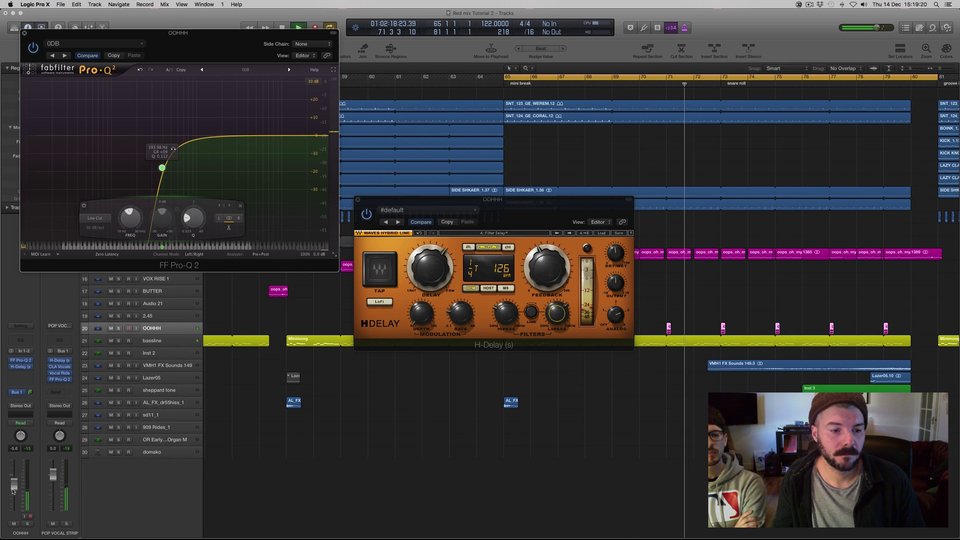
Task: Click the Join tool in the toolbar
Action: pos(363,50)
